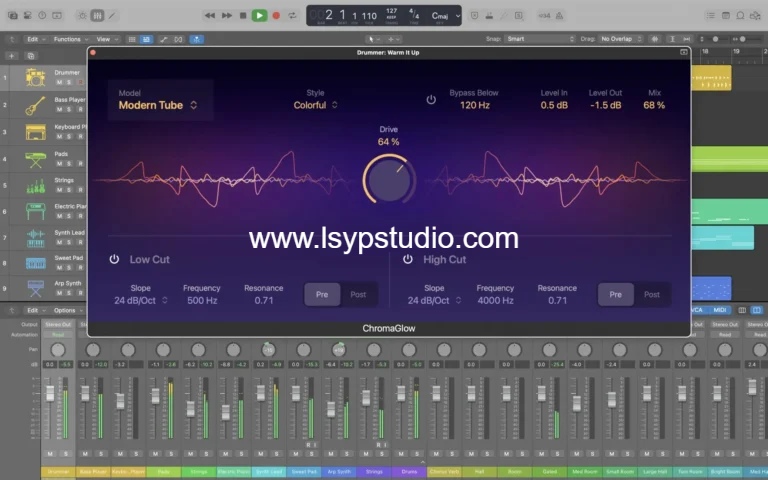Open the Mixer Options menu
This screenshot has height=480, width=768.
[x=67, y=310]
